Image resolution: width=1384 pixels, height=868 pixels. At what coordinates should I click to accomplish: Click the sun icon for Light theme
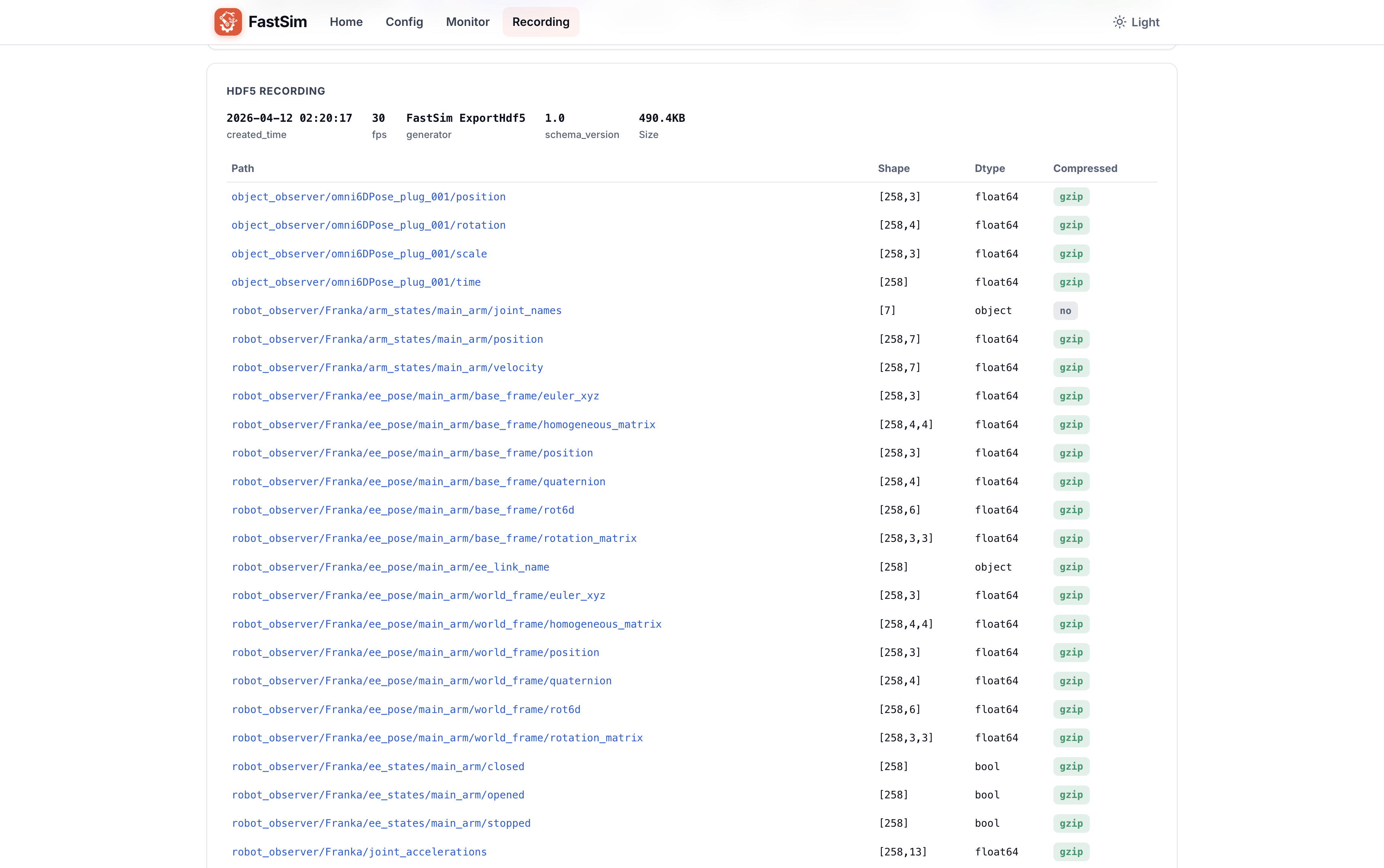(1119, 22)
